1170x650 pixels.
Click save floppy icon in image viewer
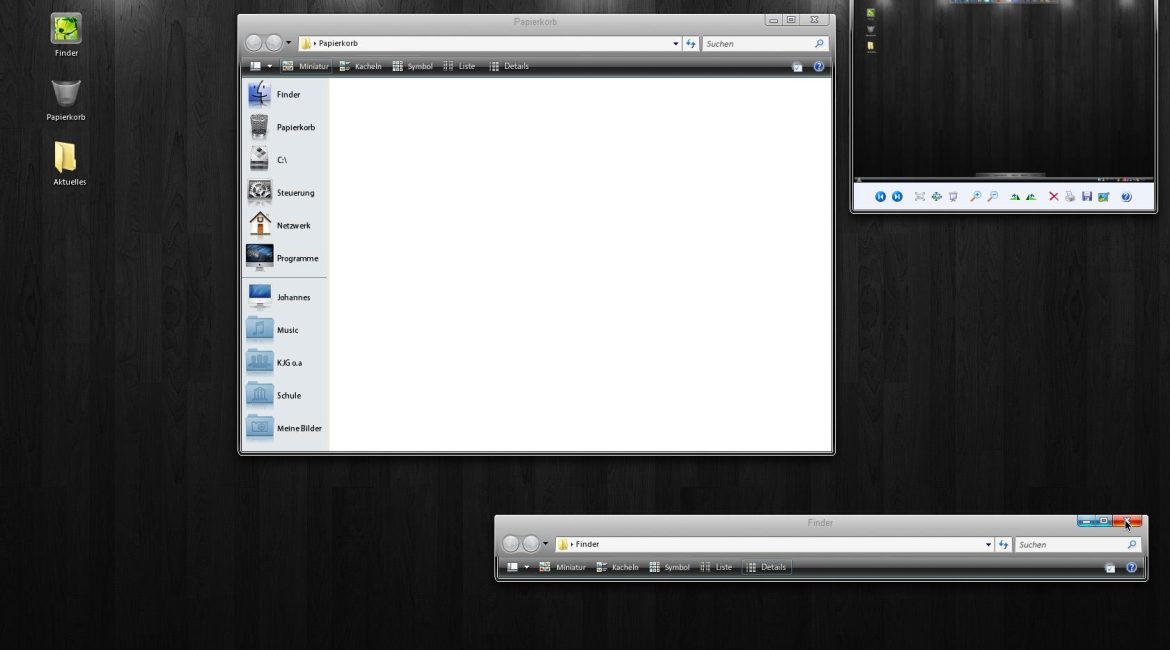(x=1087, y=197)
